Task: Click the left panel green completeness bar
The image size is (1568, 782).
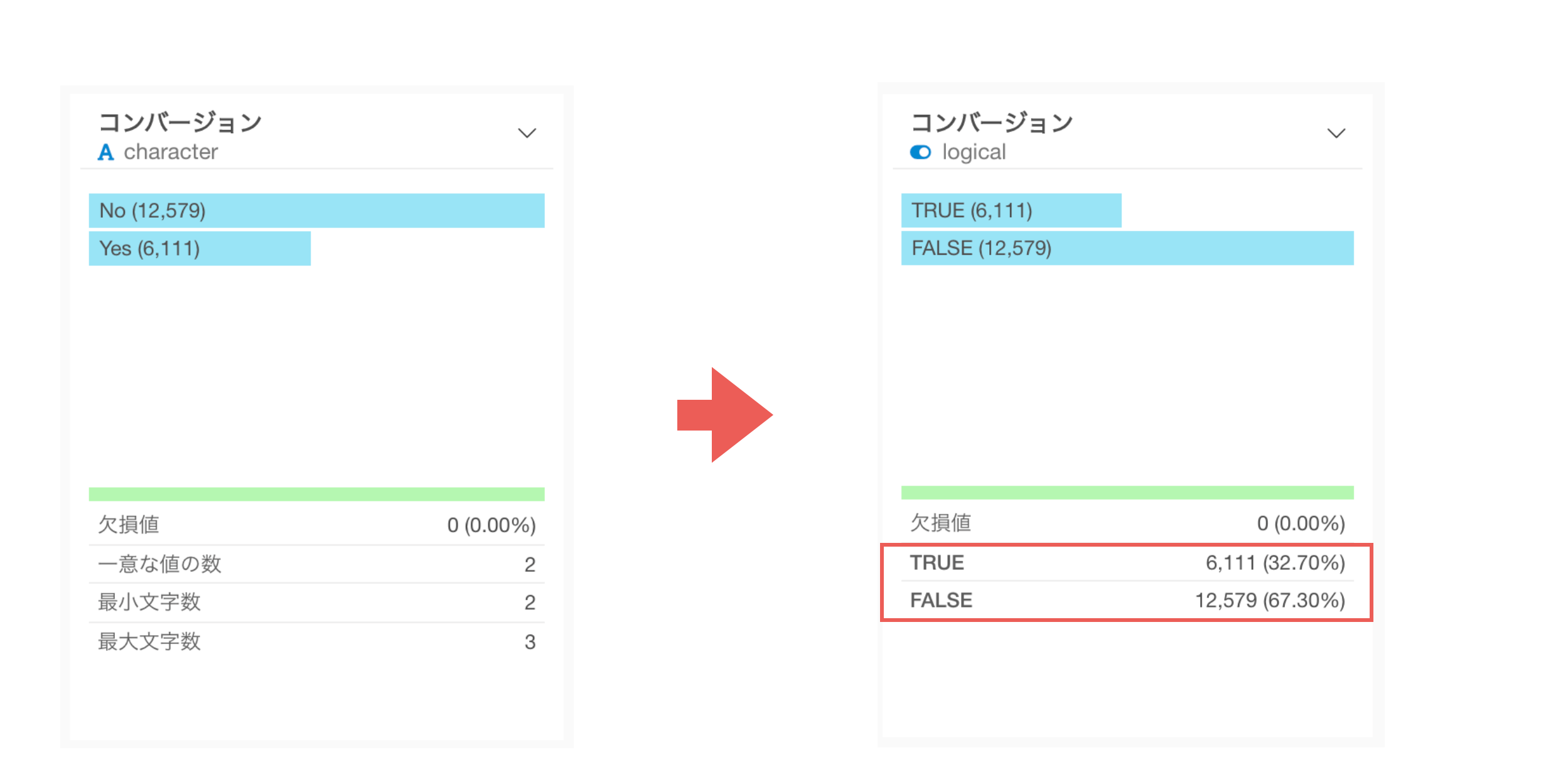Action: (x=316, y=494)
